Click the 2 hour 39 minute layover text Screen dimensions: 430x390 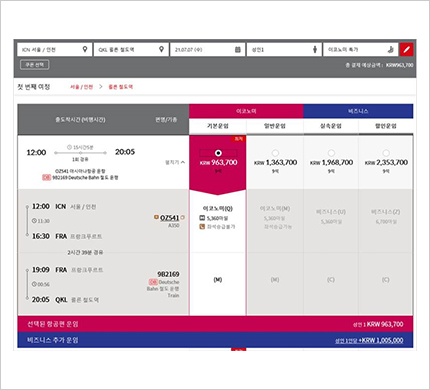point(85,253)
